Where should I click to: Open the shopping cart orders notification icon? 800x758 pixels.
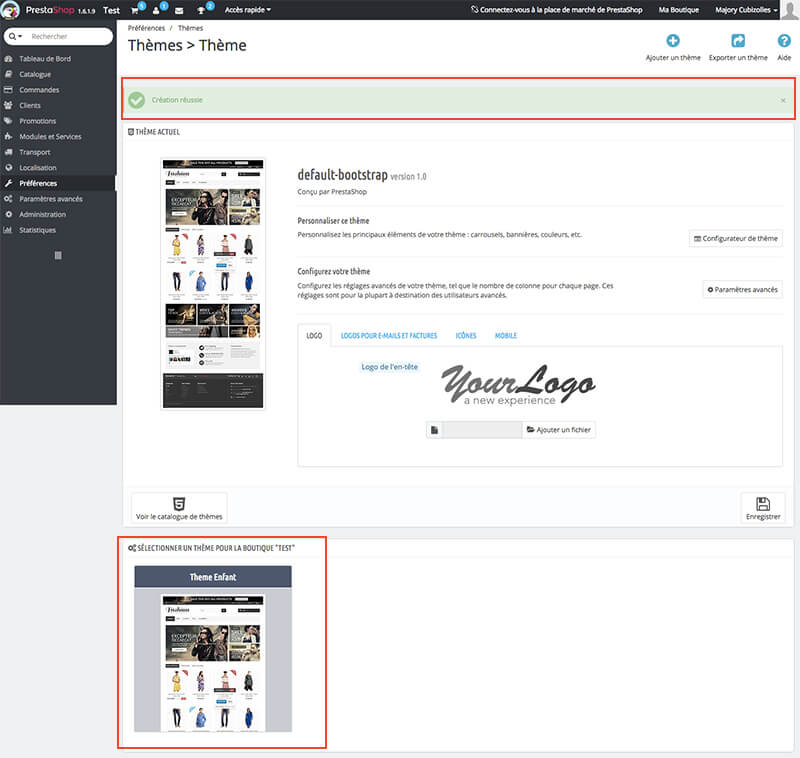click(x=134, y=10)
